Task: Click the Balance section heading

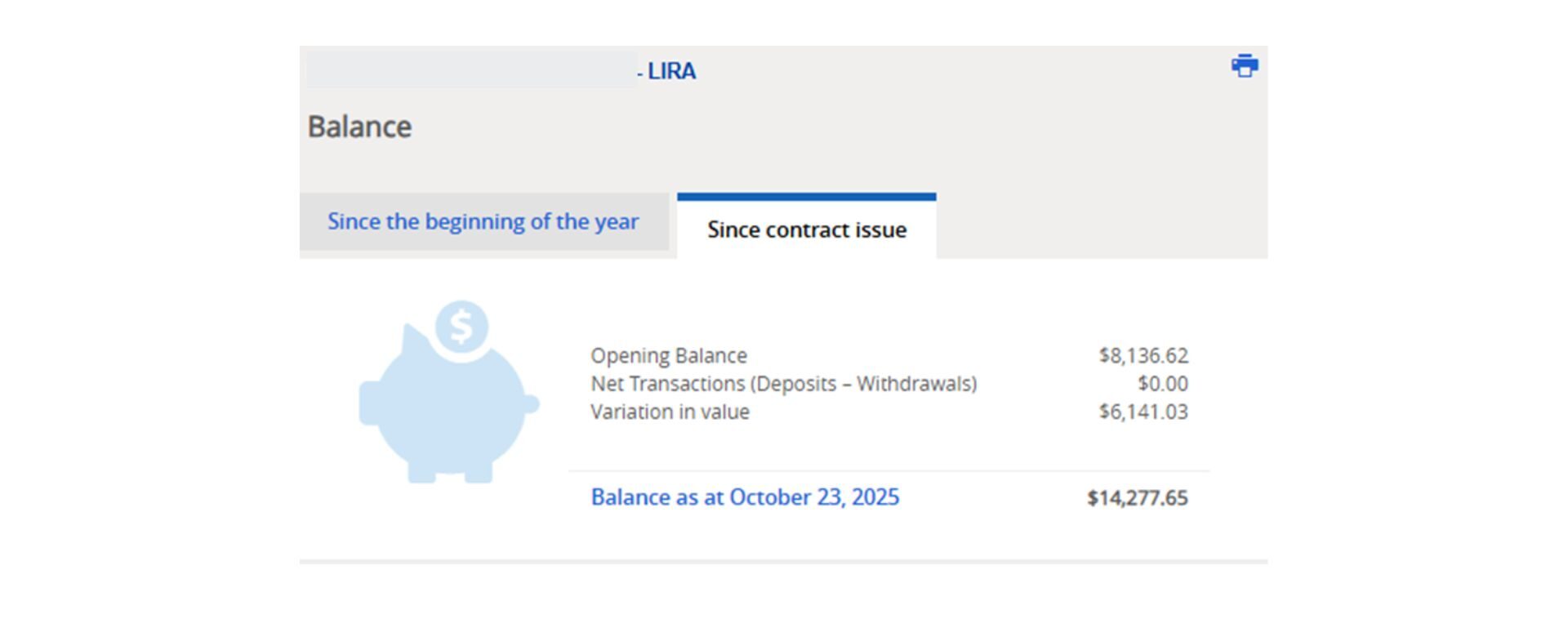Action: [x=359, y=127]
